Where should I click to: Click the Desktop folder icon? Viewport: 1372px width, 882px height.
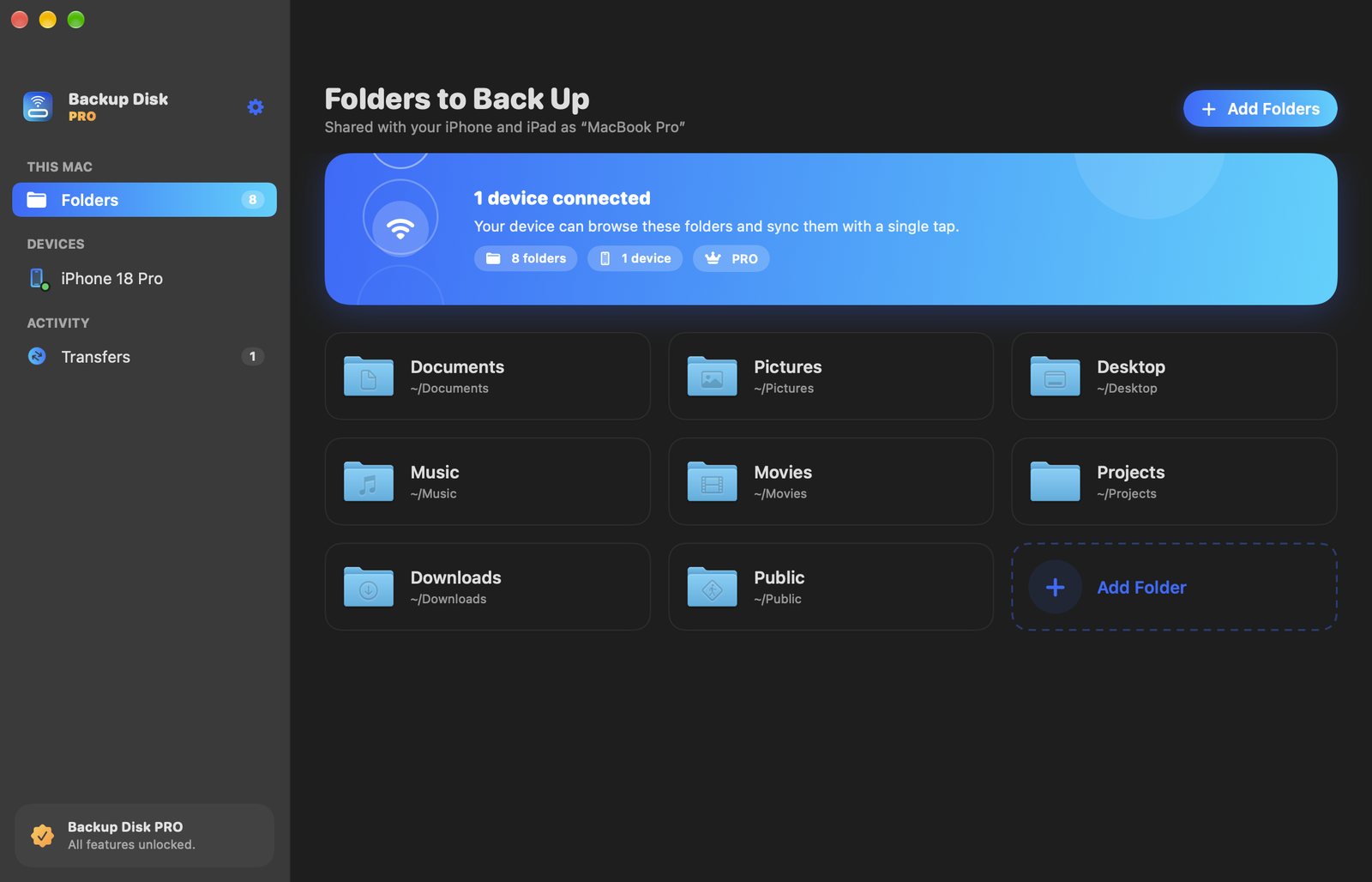[1055, 376]
